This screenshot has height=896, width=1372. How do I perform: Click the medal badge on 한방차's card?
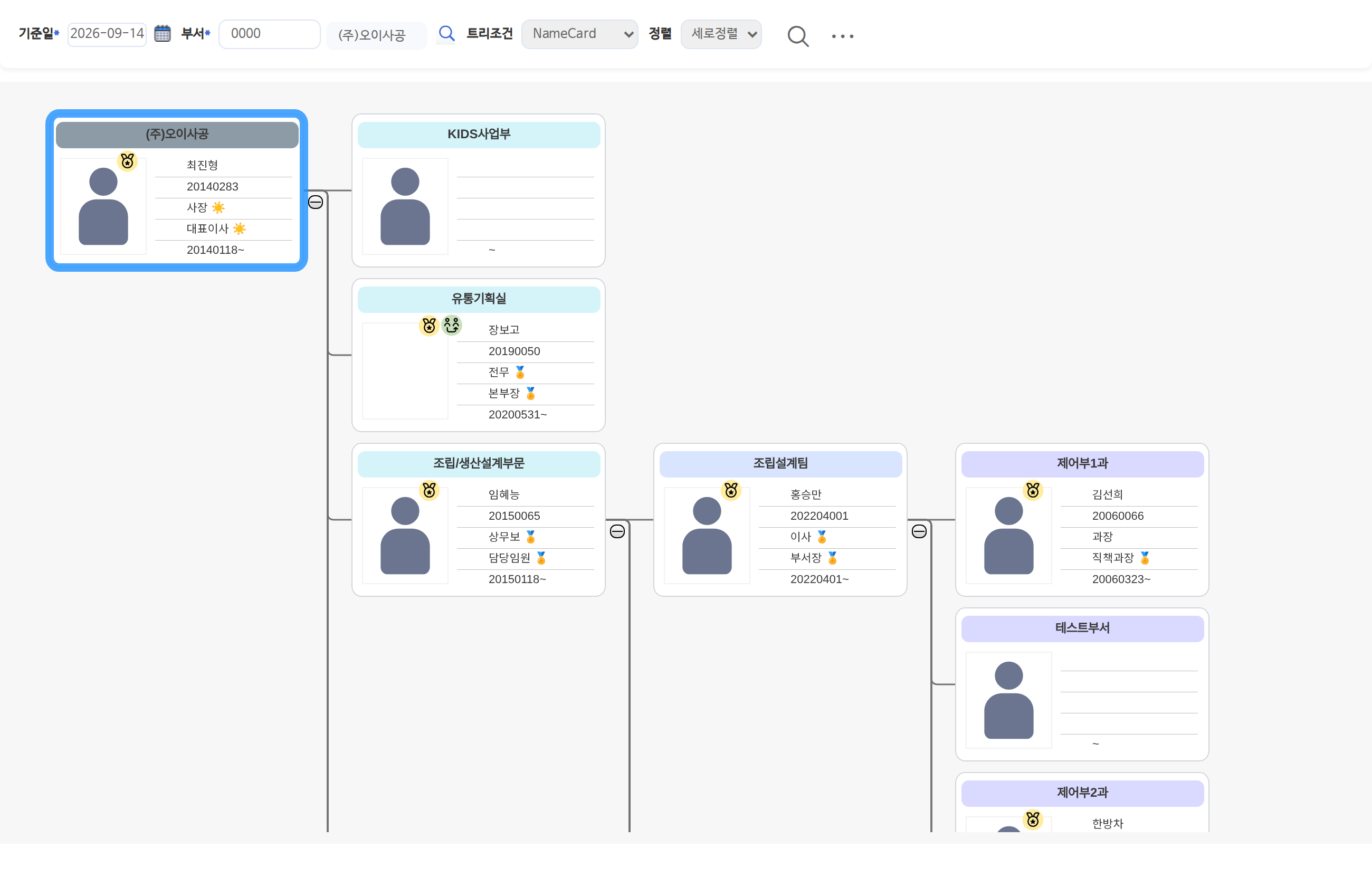click(1033, 819)
